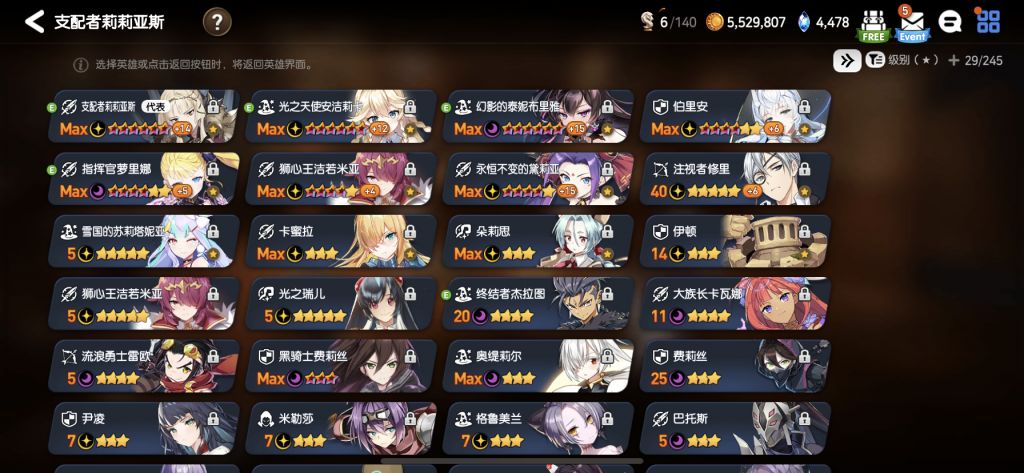Open the 级别 (★) sort dropdown
This screenshot has width=1024, height=473.
(903, 61)
